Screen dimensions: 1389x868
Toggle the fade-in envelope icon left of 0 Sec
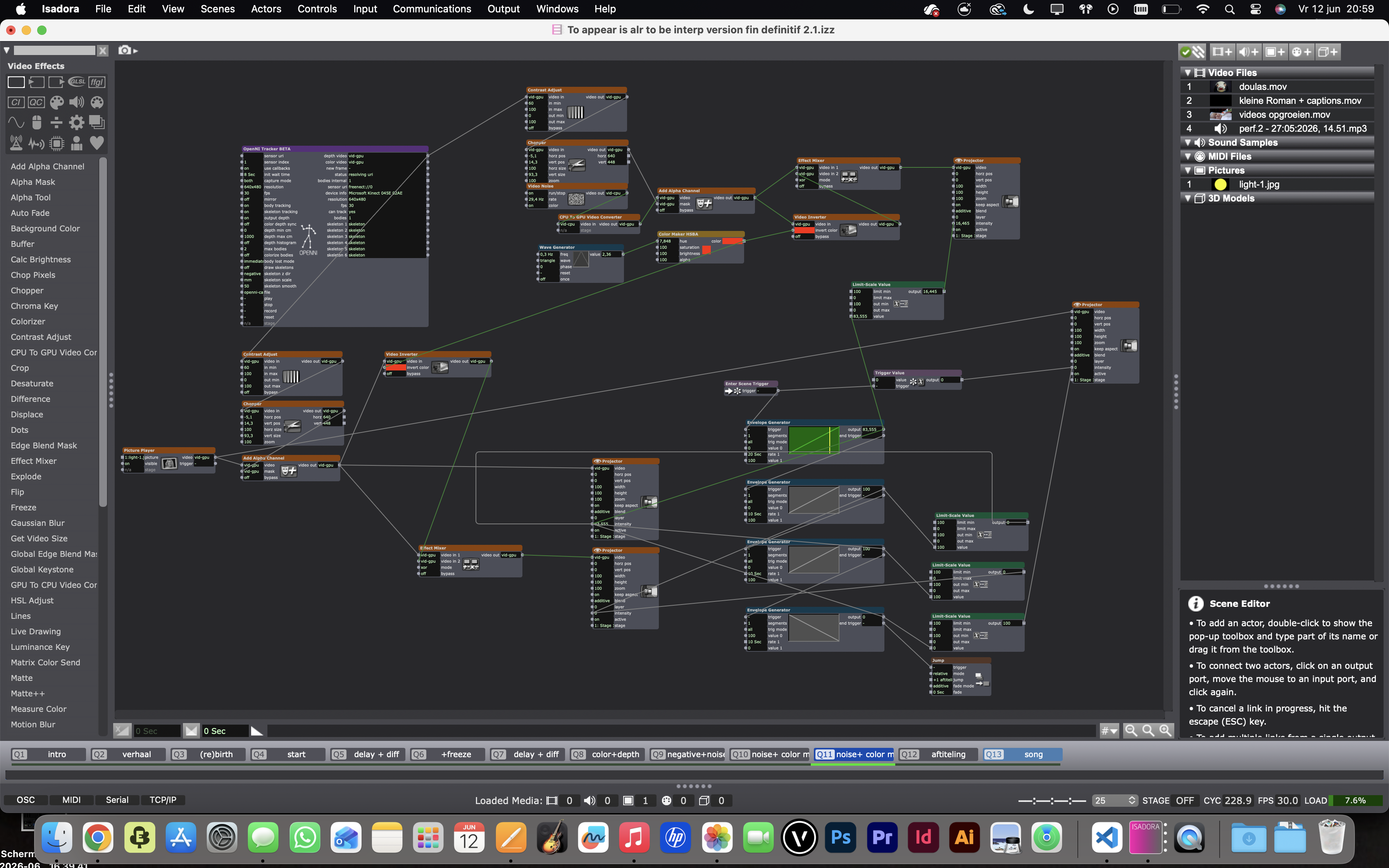122,730
